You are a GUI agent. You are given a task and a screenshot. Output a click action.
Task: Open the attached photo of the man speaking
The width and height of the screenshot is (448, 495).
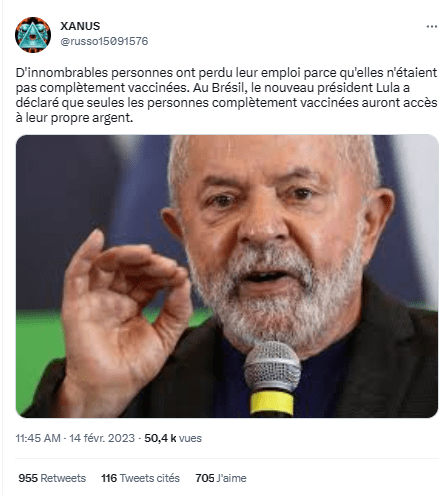click(x=227, y=276)
